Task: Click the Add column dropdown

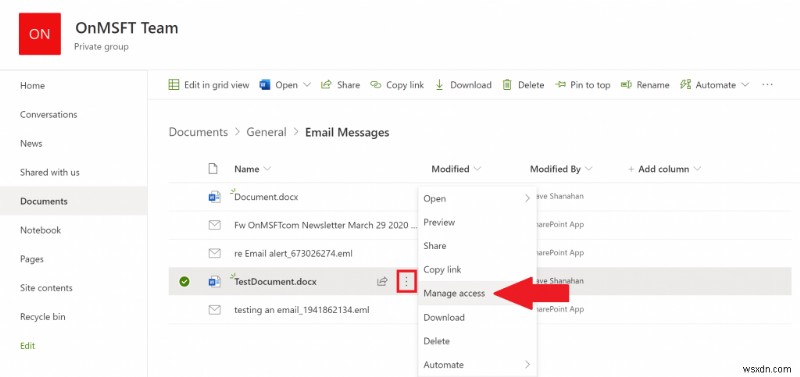Action: 664,169
